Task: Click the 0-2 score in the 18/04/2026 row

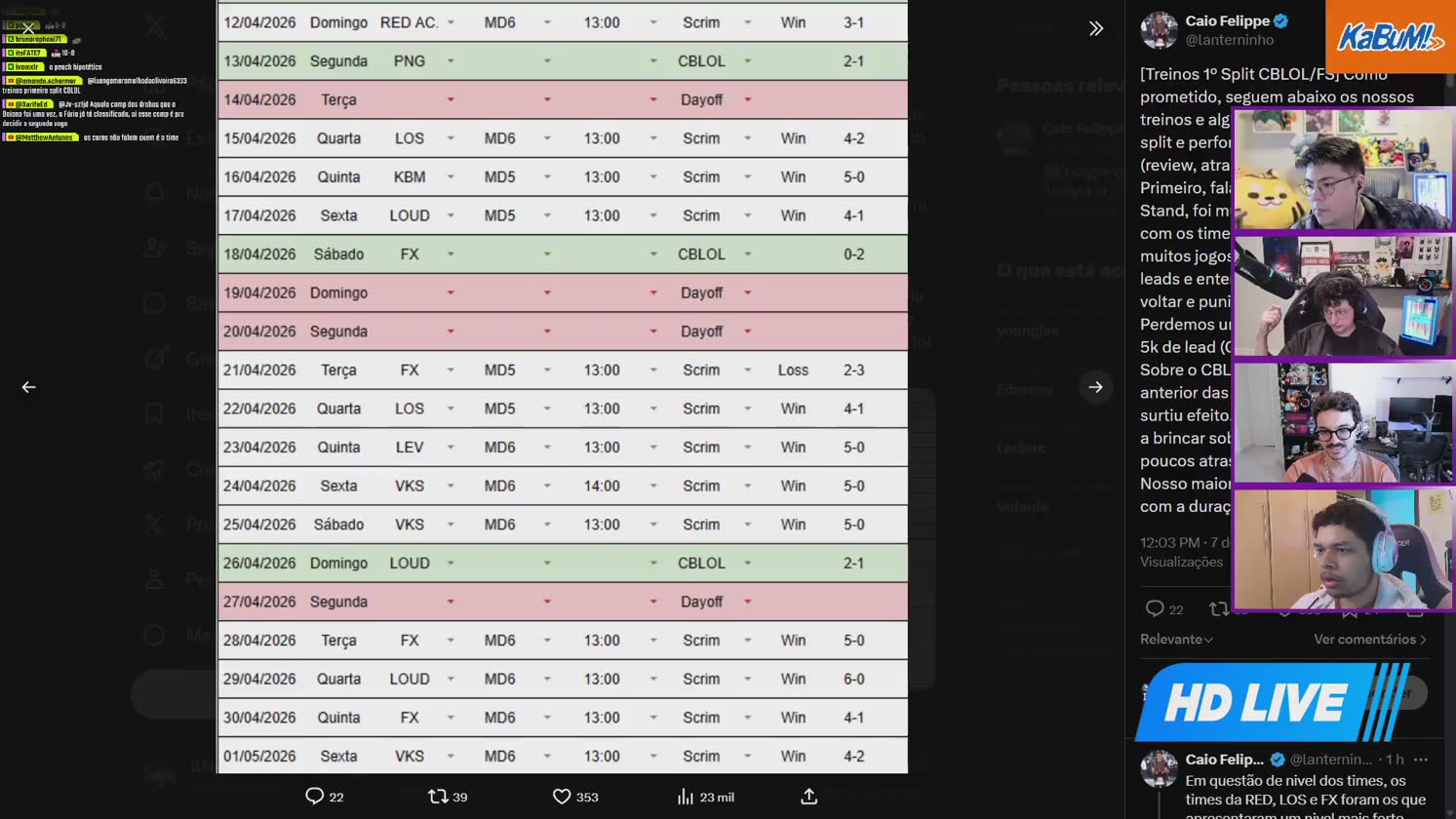Action: point(853,254)
